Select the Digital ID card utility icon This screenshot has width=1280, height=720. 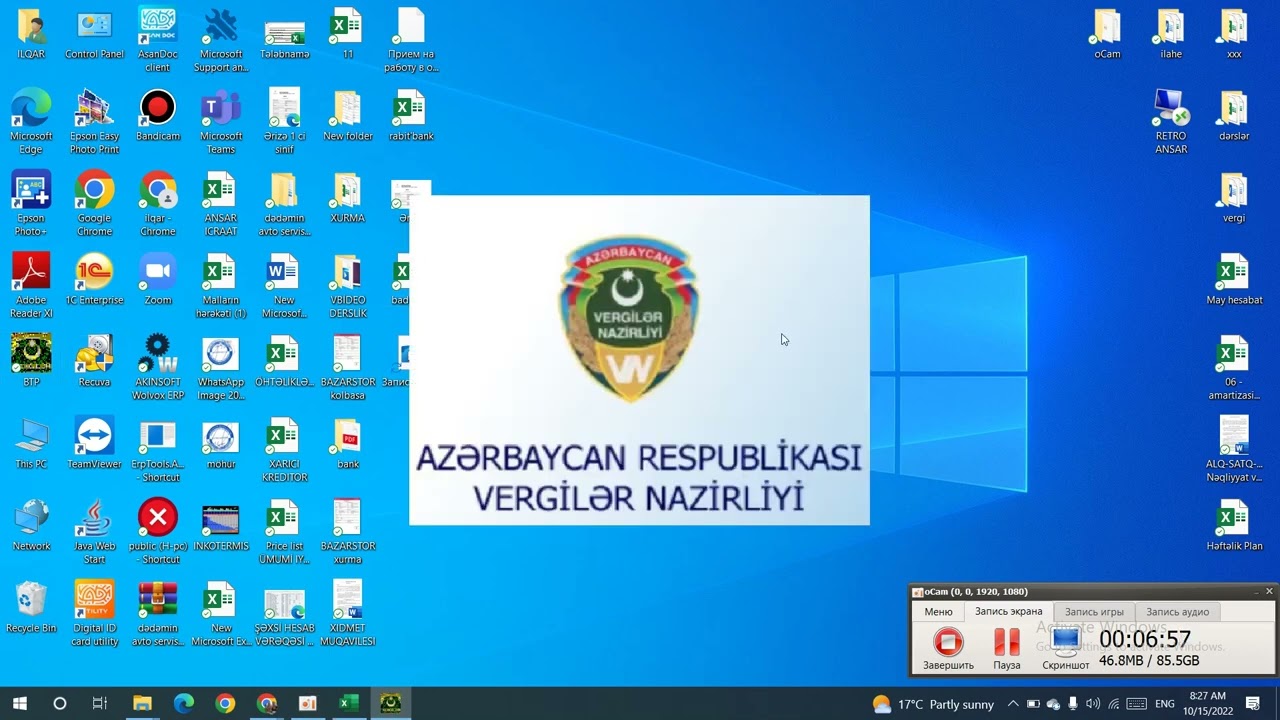(x=94, y=614)
